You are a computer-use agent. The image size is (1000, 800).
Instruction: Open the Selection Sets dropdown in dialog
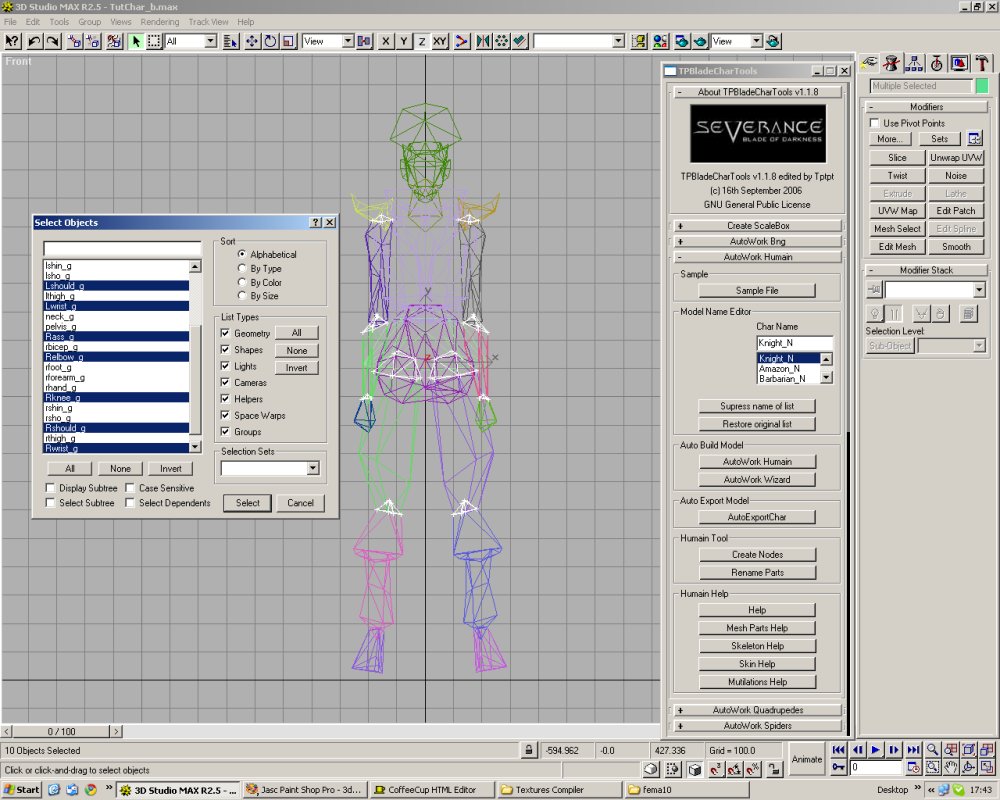pos(312,468)
